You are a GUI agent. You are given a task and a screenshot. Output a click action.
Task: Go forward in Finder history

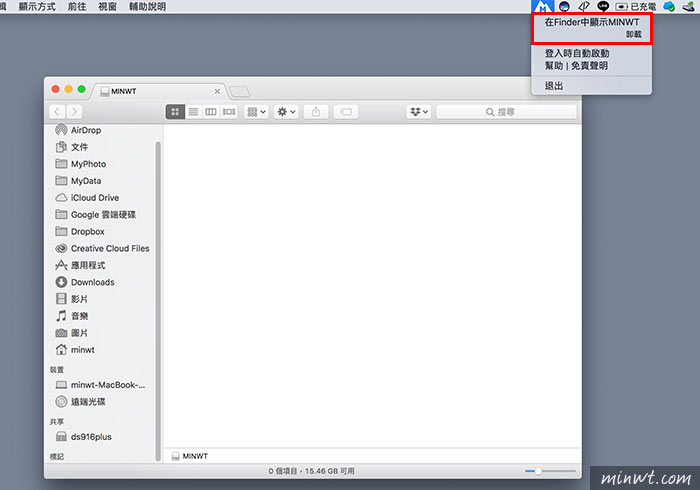click(x=74, y=112)
